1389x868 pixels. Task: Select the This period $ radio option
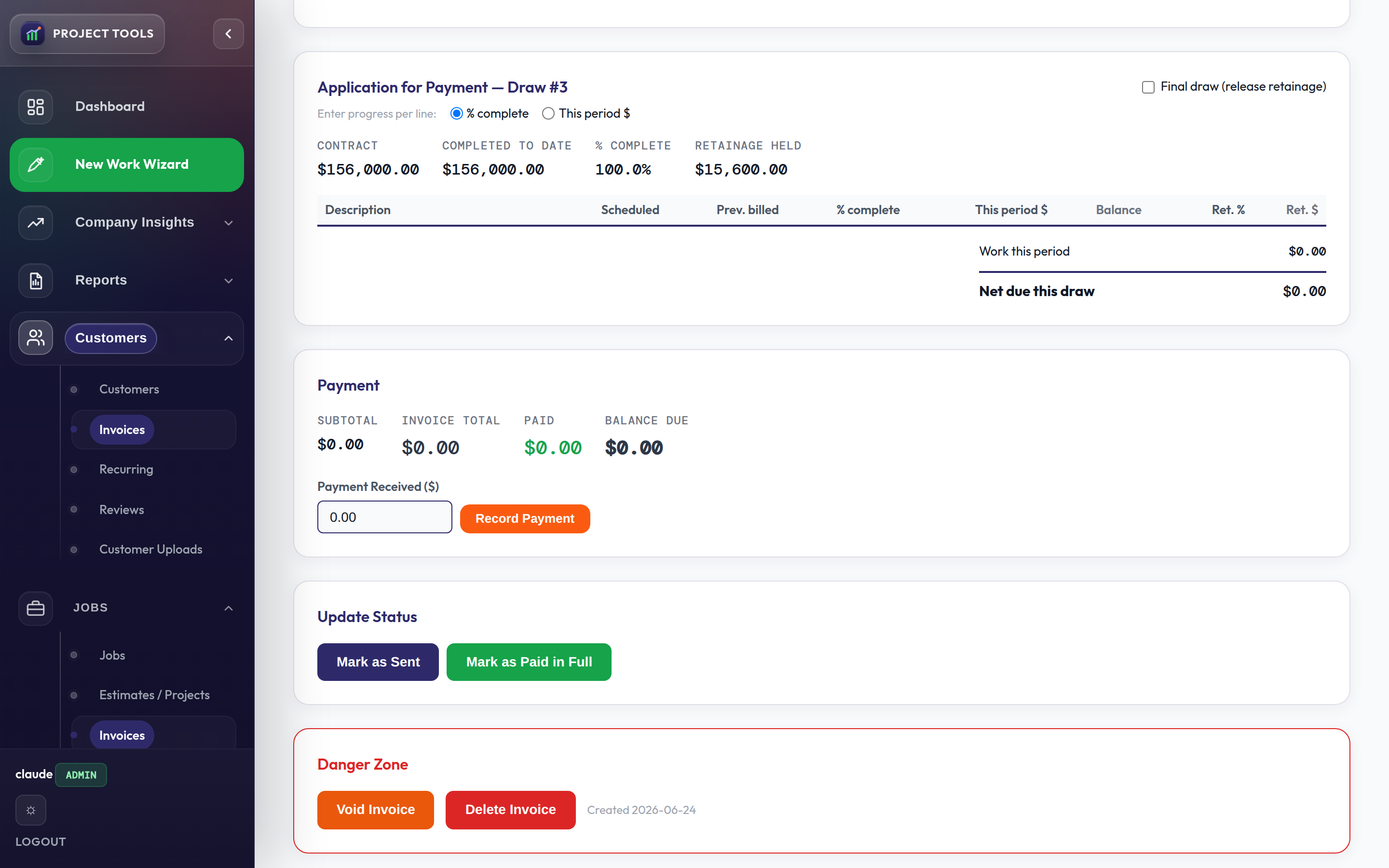(548, 114)
